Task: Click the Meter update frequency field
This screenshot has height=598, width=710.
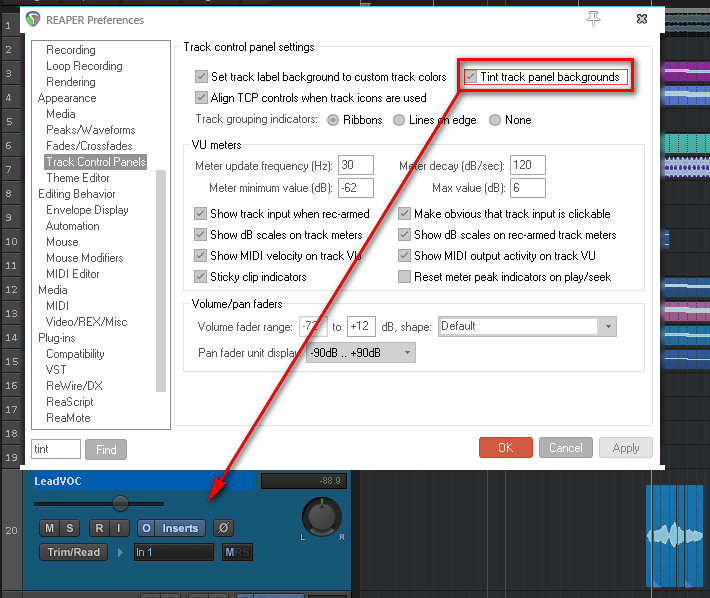Action: pyautogui.click(x=356, y=165)
